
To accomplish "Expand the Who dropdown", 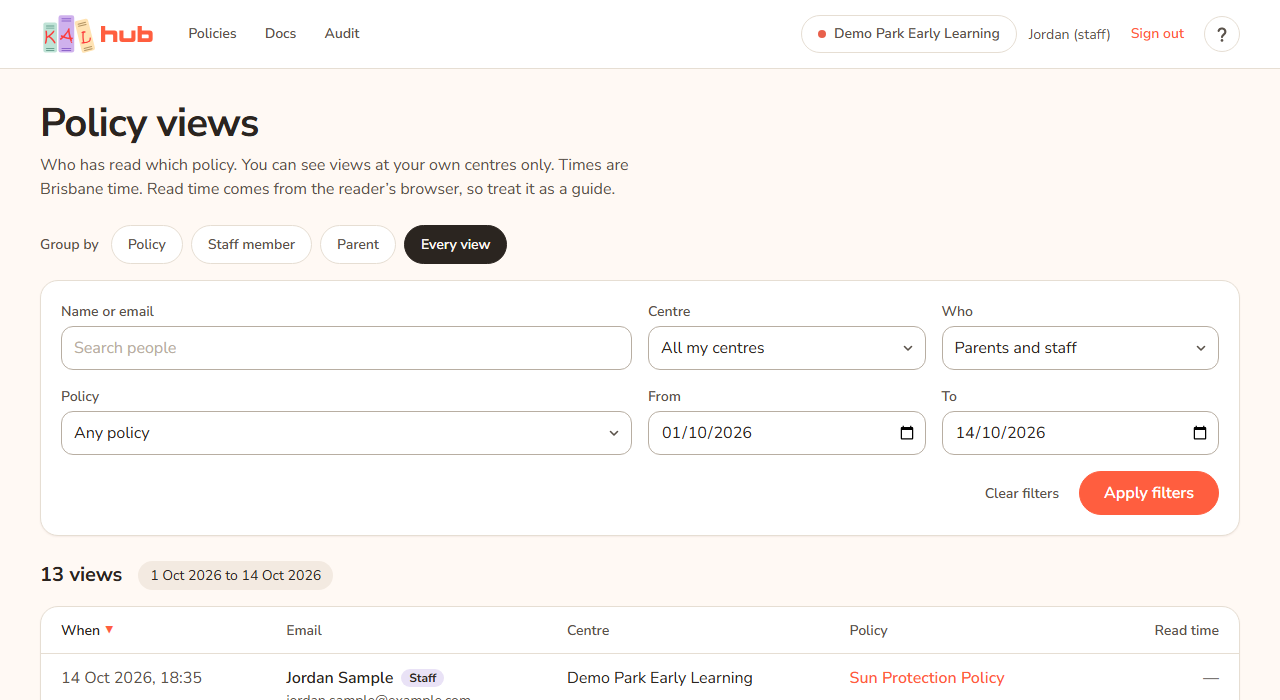I will click(1080, 348).
